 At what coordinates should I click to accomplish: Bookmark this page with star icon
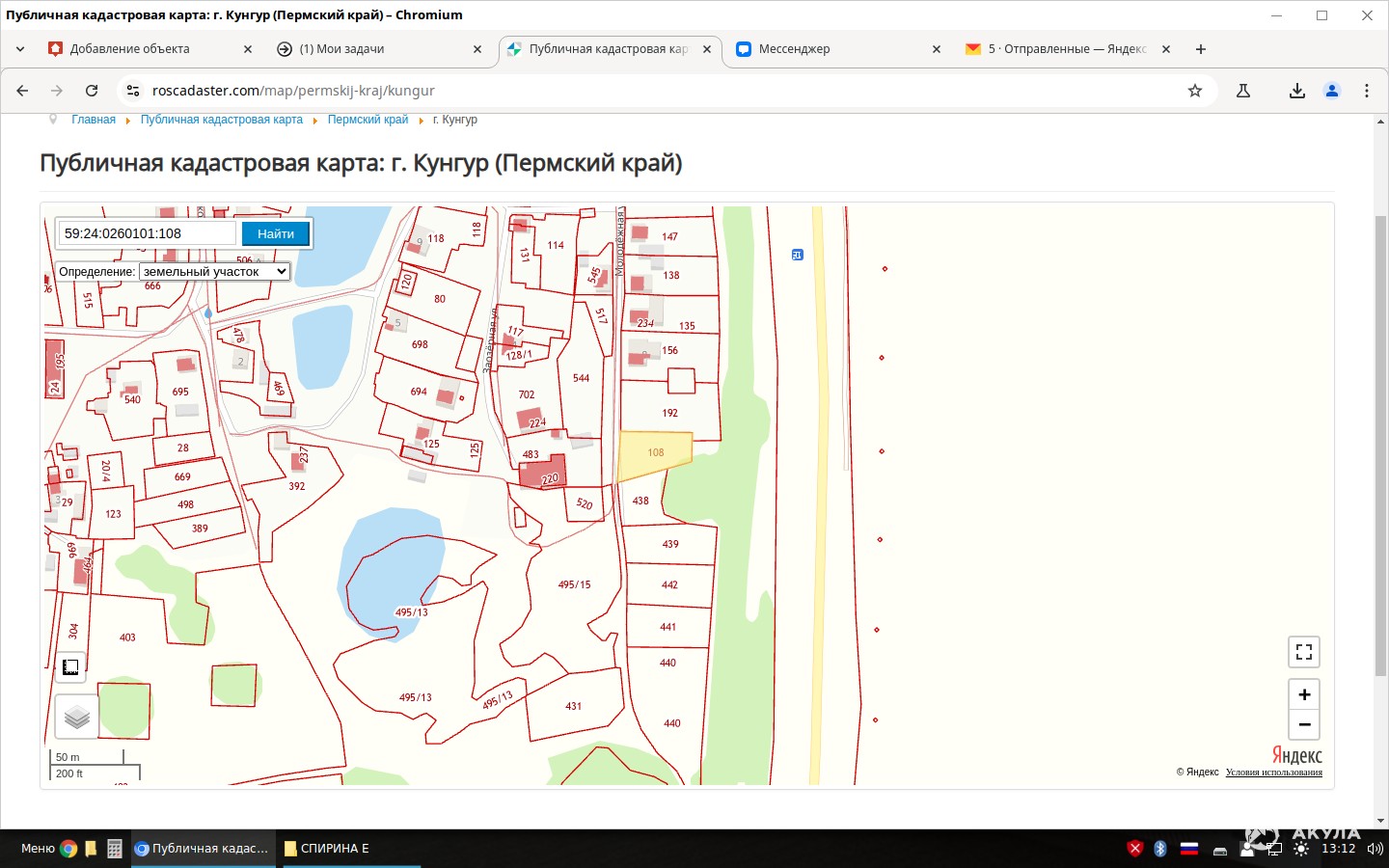pyautogui.click(x=1195, y=91)
